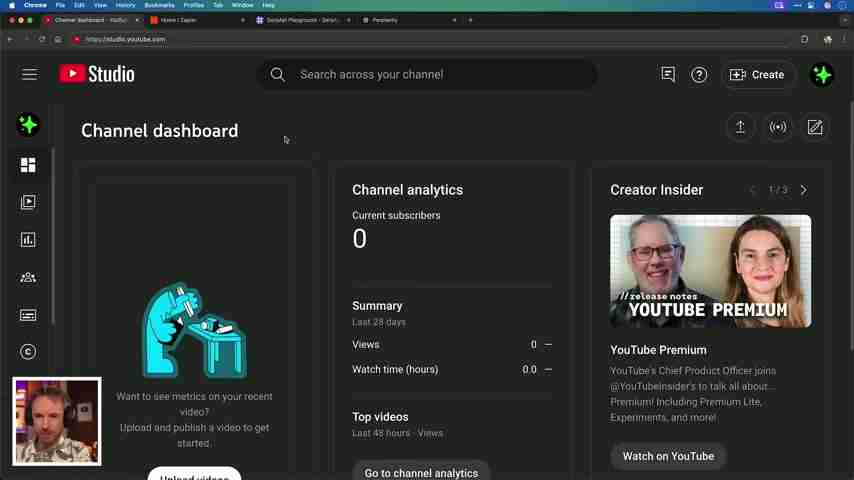Click Watch on YouTube button
Viewport: 854px width, 480px height.
coord(668,457)
